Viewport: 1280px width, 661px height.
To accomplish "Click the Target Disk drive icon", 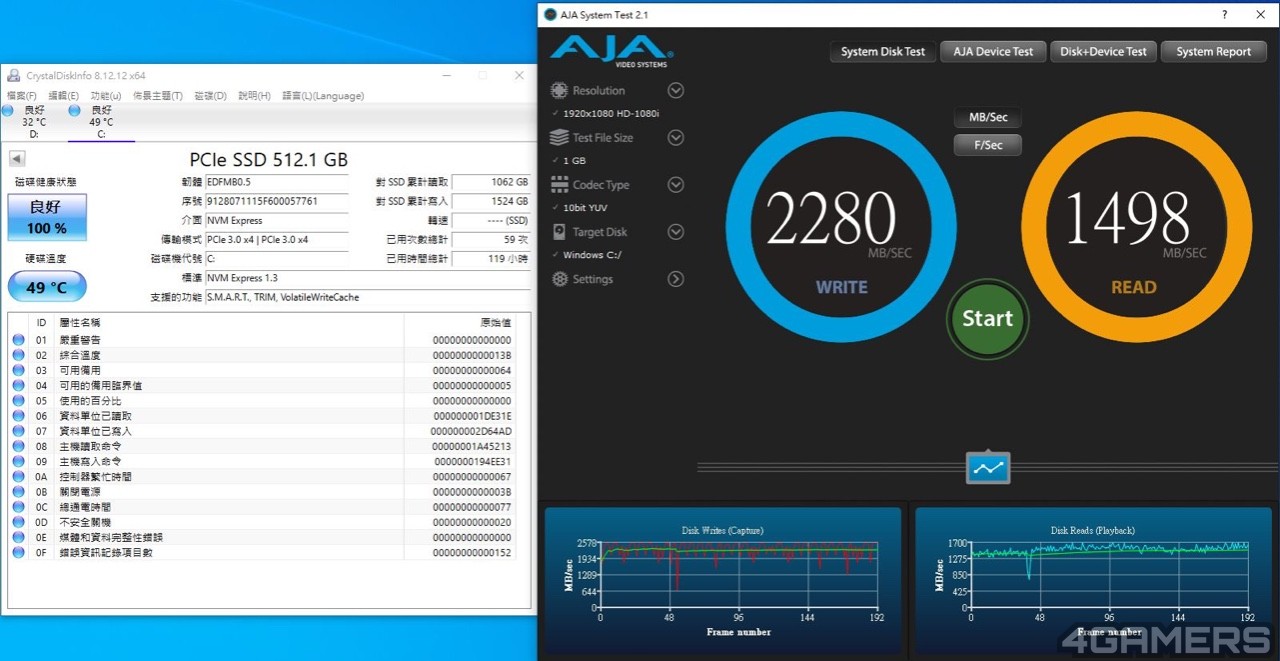I will tap(559, 232).
